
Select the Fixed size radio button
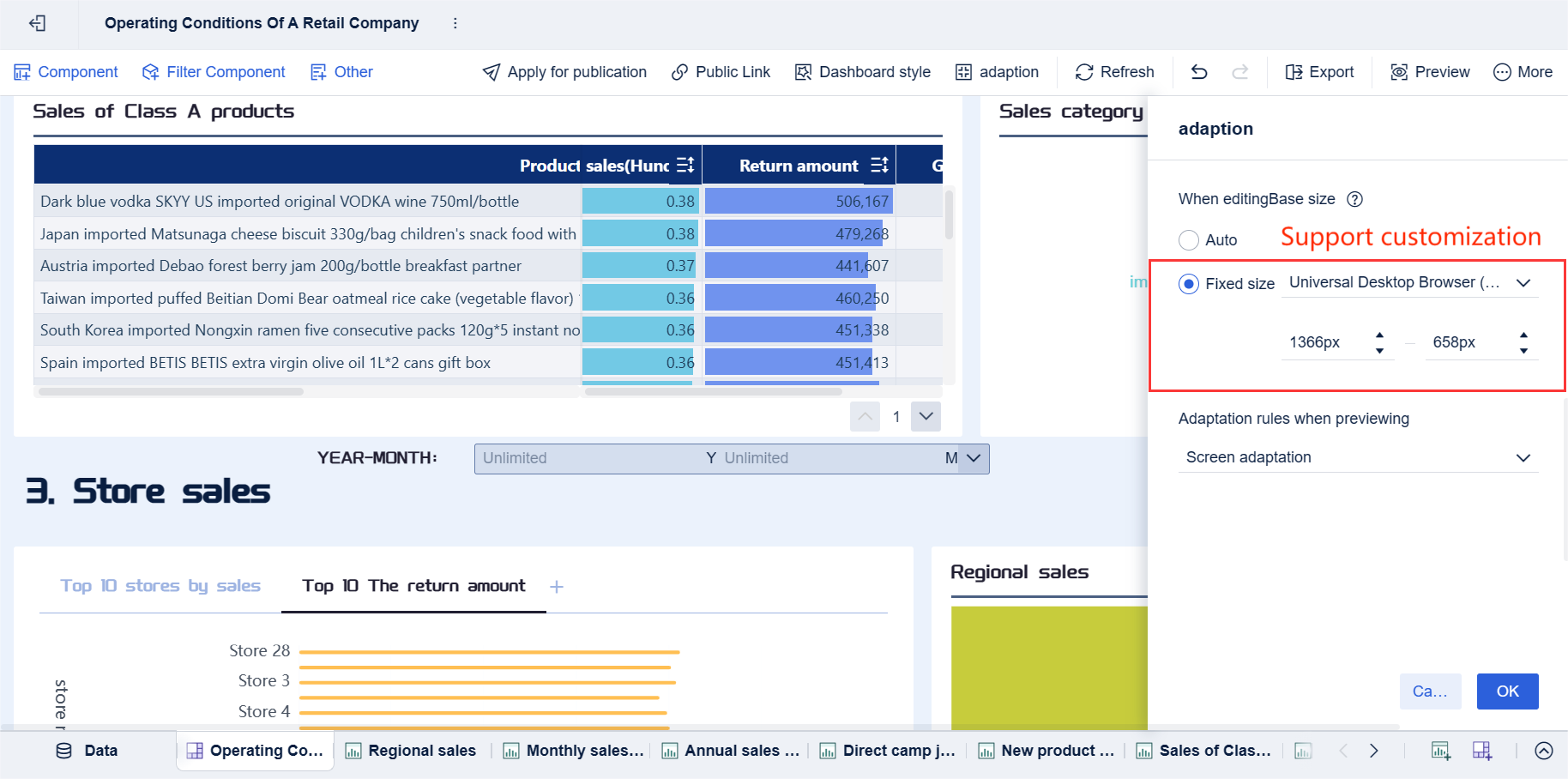[1189, 283]
